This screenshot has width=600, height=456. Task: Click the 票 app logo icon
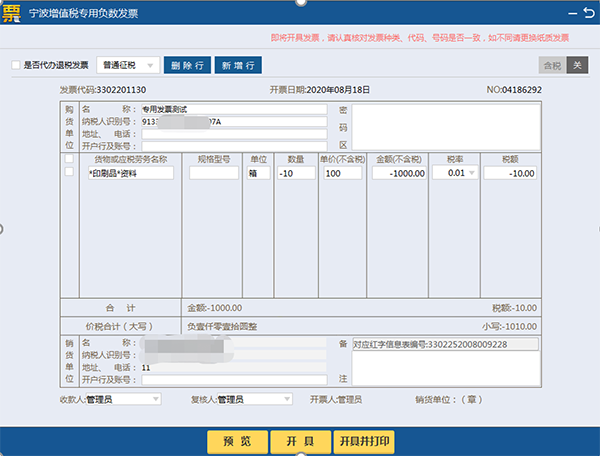pos(14,14)
